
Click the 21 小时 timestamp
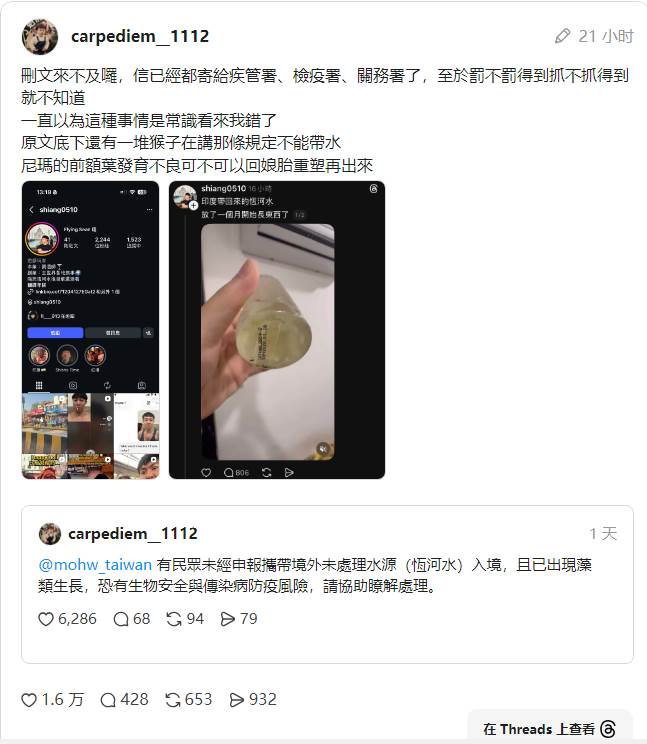[x=606, y=36]
